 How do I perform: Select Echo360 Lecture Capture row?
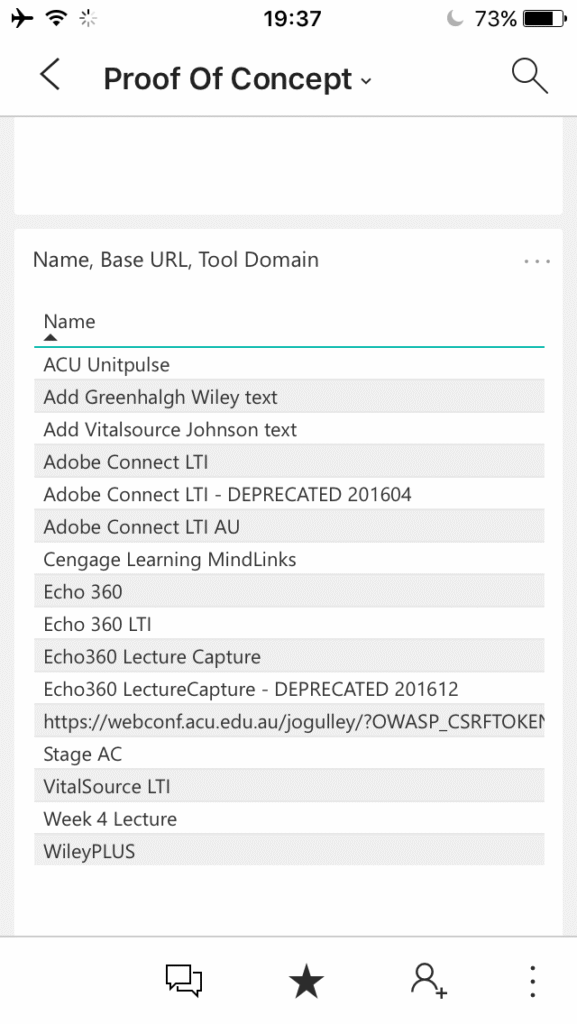(x=289, y=656)
